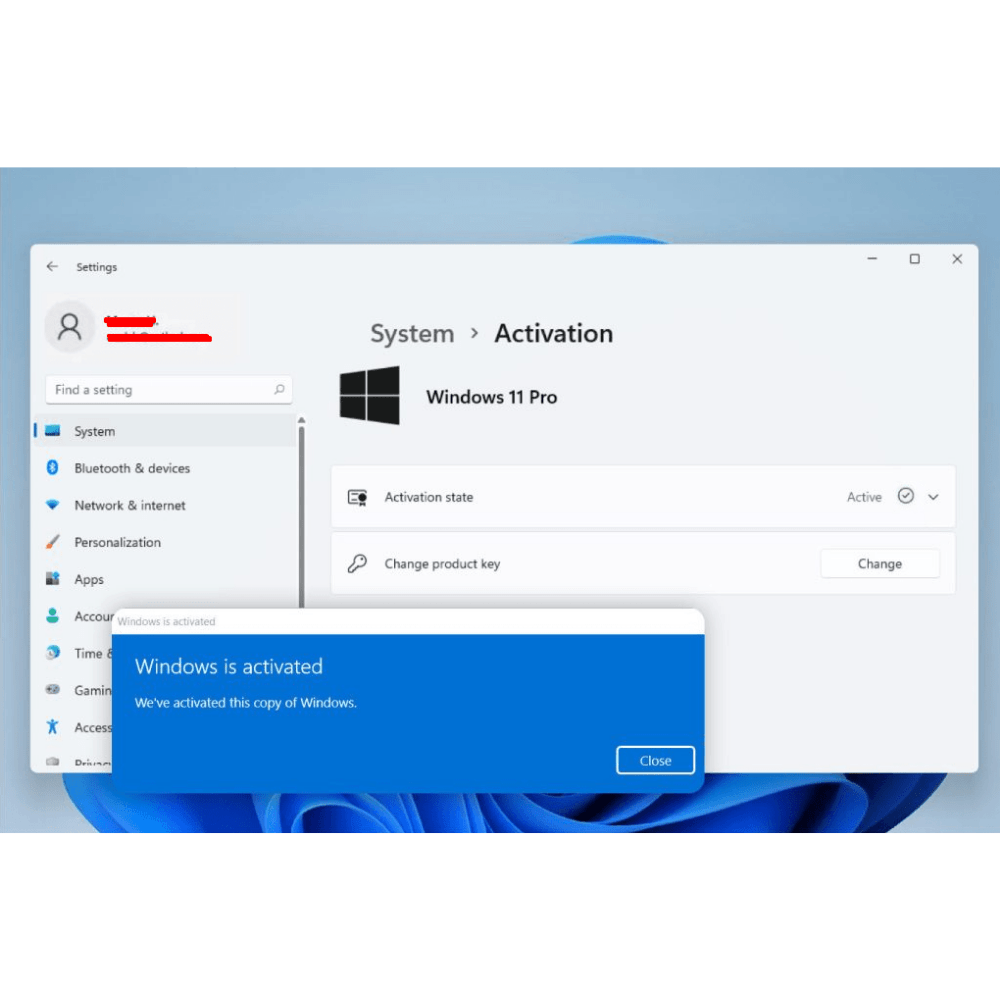The width and height of the screenshot is (1000, 1000).
Task: Click the Change product key label
Action: pos(442,563)
